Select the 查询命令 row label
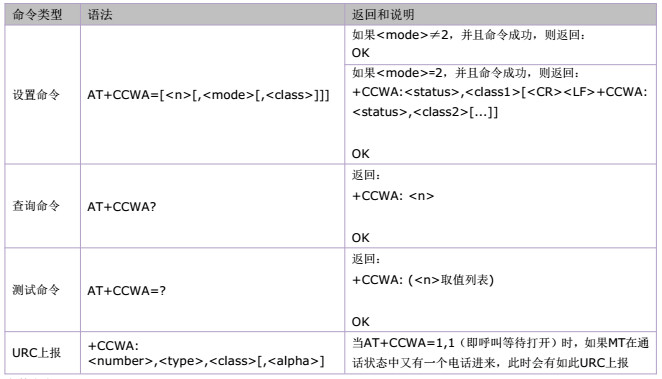 click(x=36, y=206)
